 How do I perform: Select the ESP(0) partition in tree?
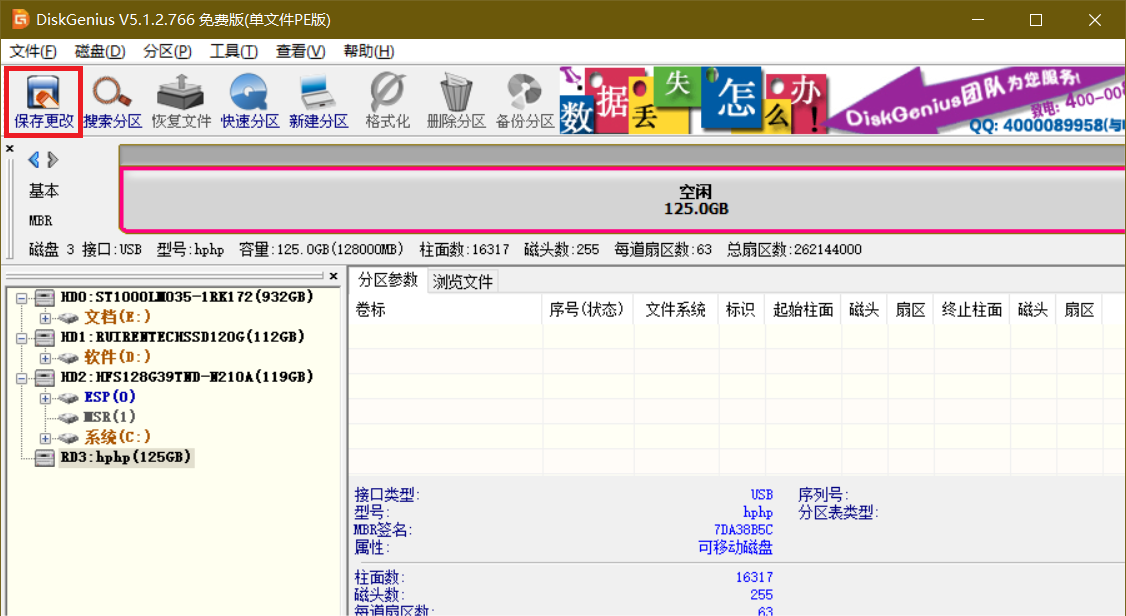109,397
